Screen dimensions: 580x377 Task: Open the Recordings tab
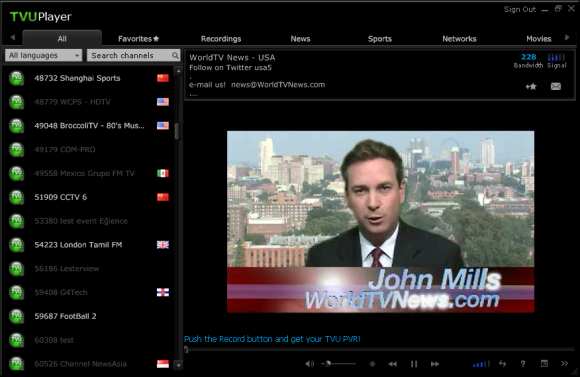coord(221,38)
